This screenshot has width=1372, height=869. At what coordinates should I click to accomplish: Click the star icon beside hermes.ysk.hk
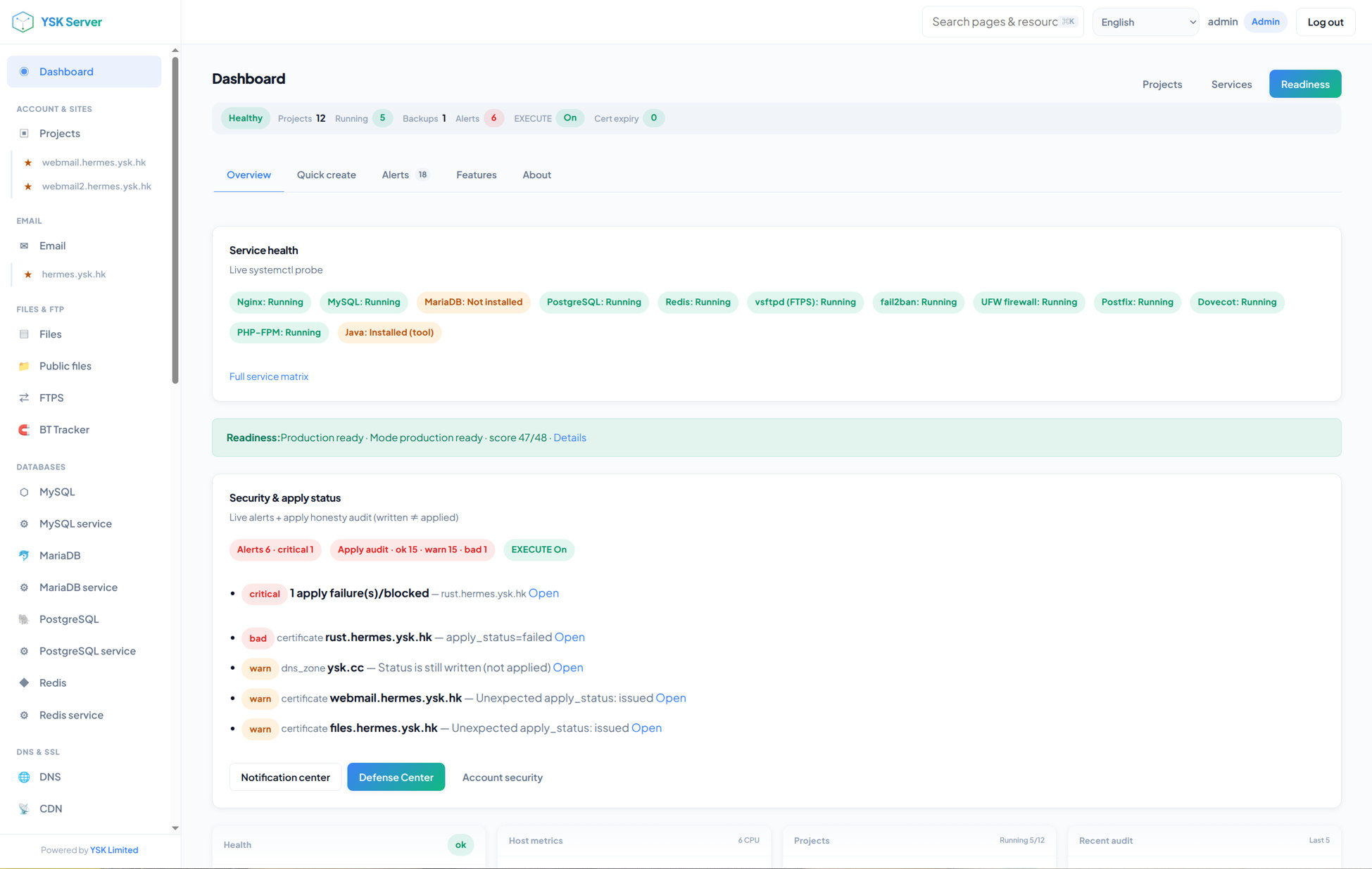[28, 274]
